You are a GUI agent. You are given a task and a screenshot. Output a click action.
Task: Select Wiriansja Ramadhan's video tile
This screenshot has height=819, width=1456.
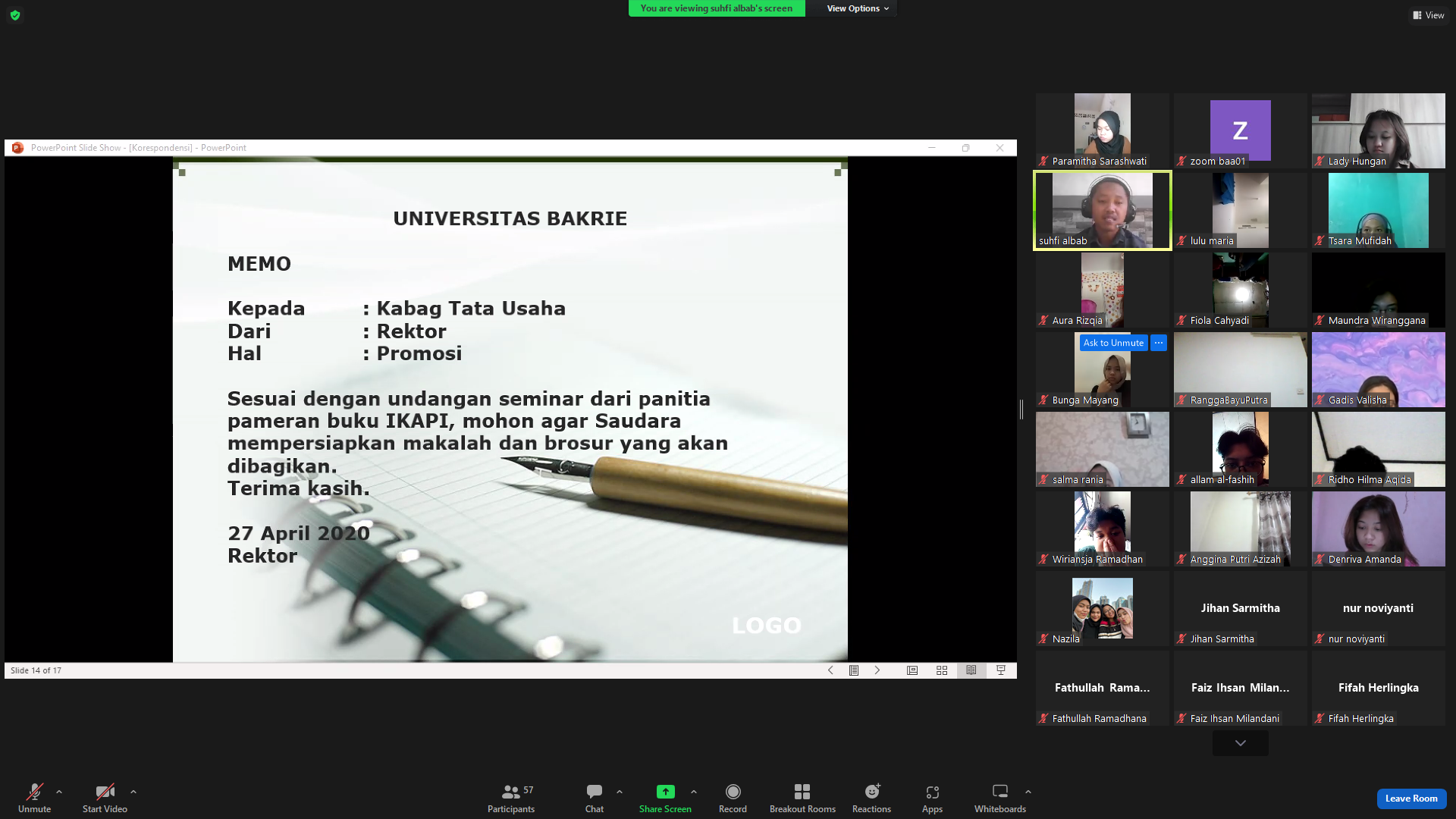1103,529
